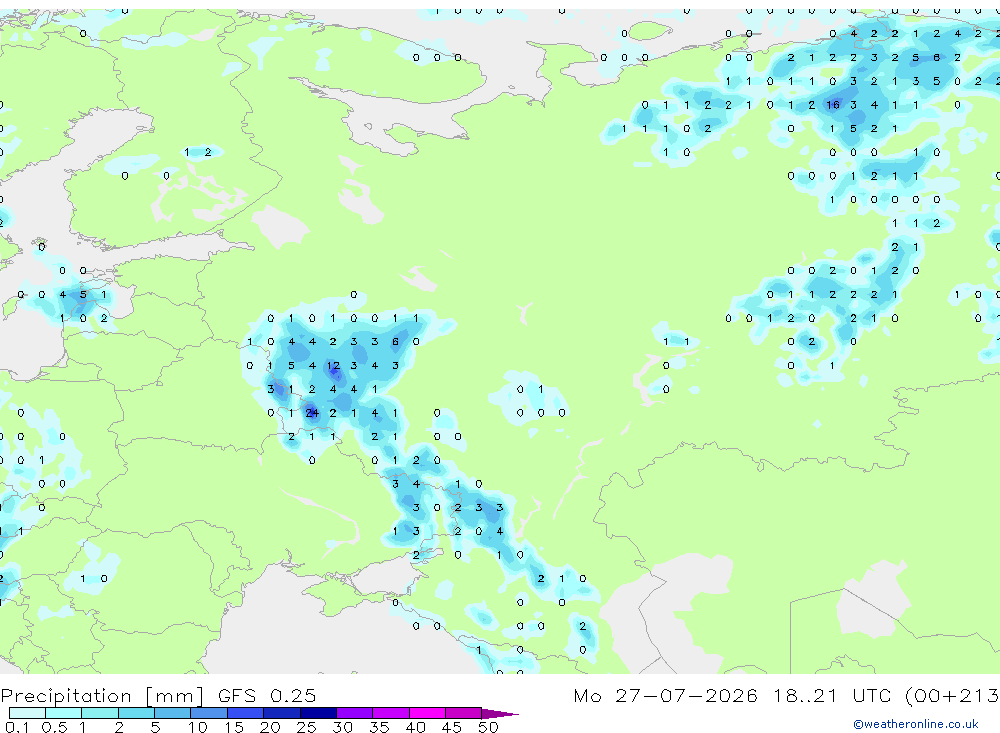This screenshot has height=733, width=1000.
Task: Click the 16 mm precipitation value on map
Action: (833, 105)
